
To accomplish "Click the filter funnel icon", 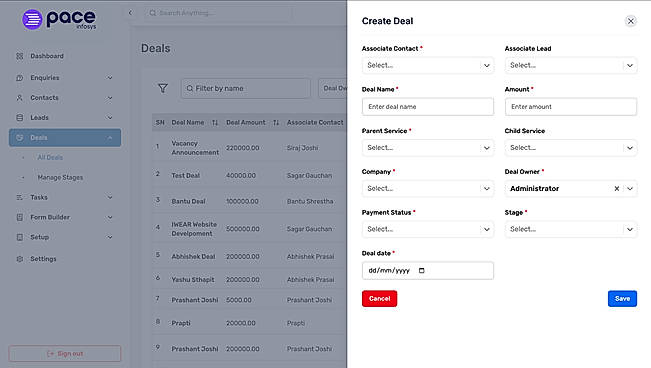I will 163,88.
